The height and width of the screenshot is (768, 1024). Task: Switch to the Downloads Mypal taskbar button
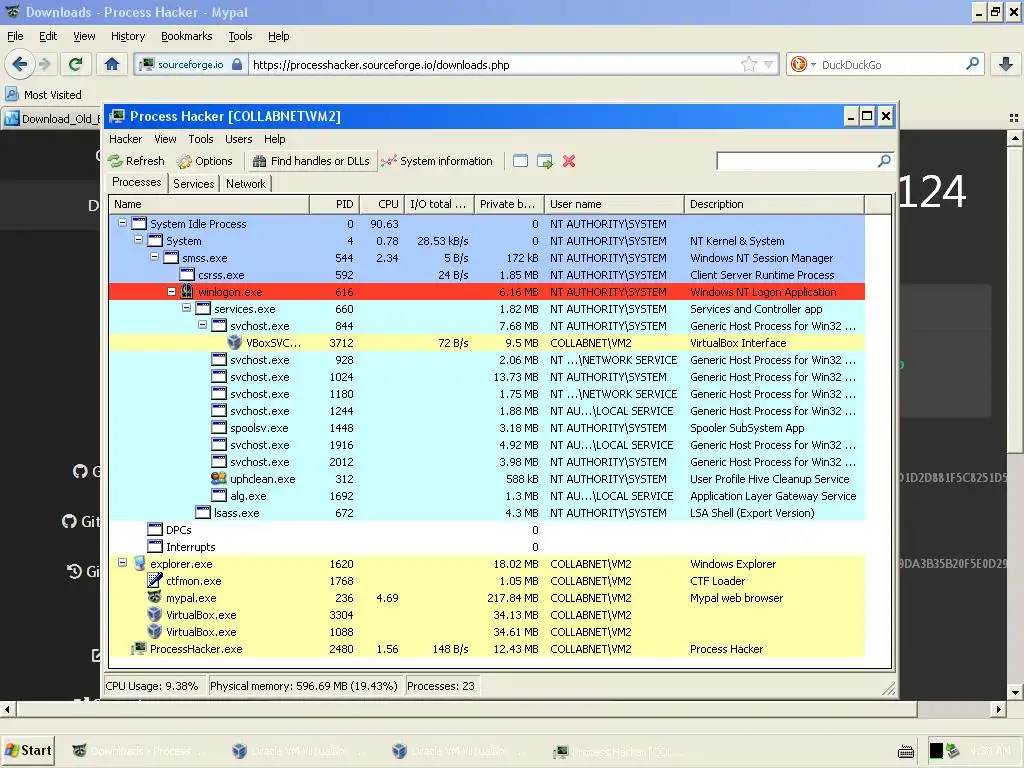coord(140,751)
